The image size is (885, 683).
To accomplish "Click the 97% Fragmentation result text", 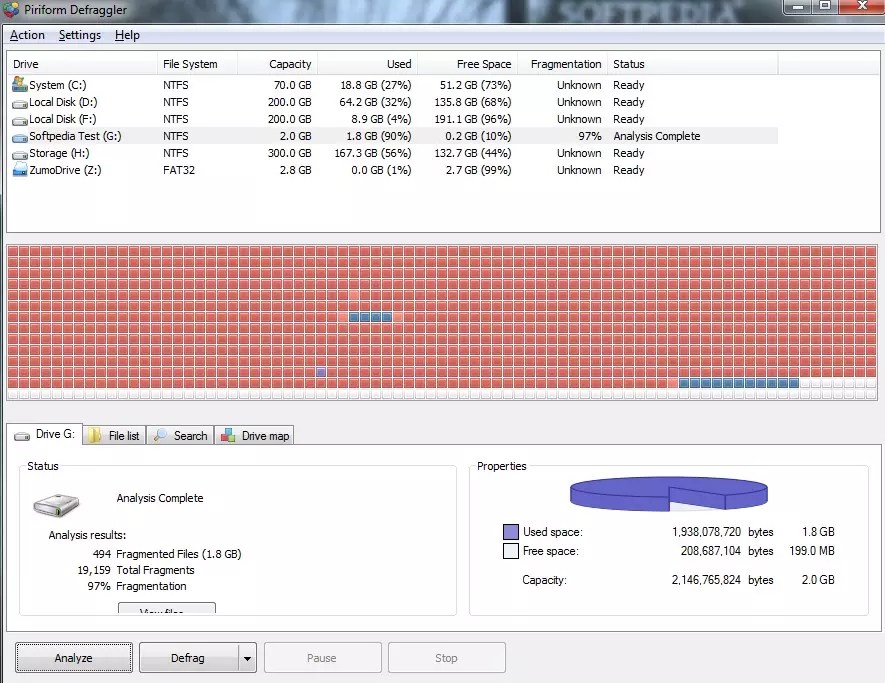I will (137, 586).
